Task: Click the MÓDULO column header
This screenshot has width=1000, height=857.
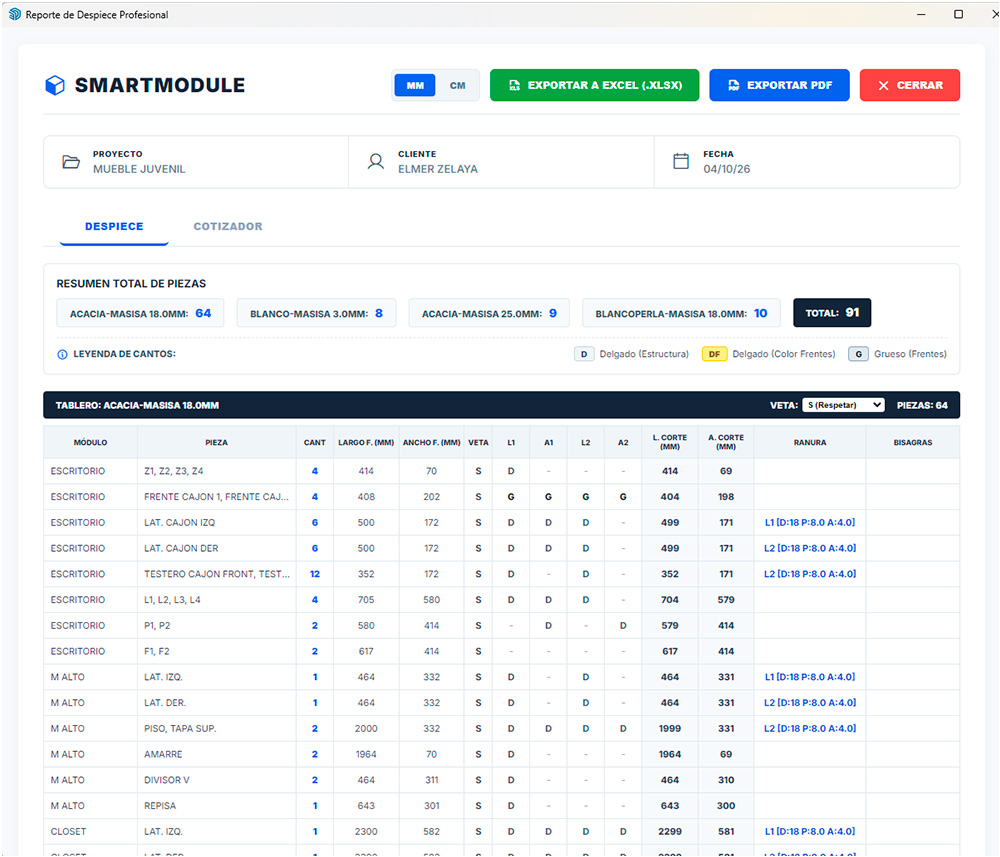Action: pos(91,443)
